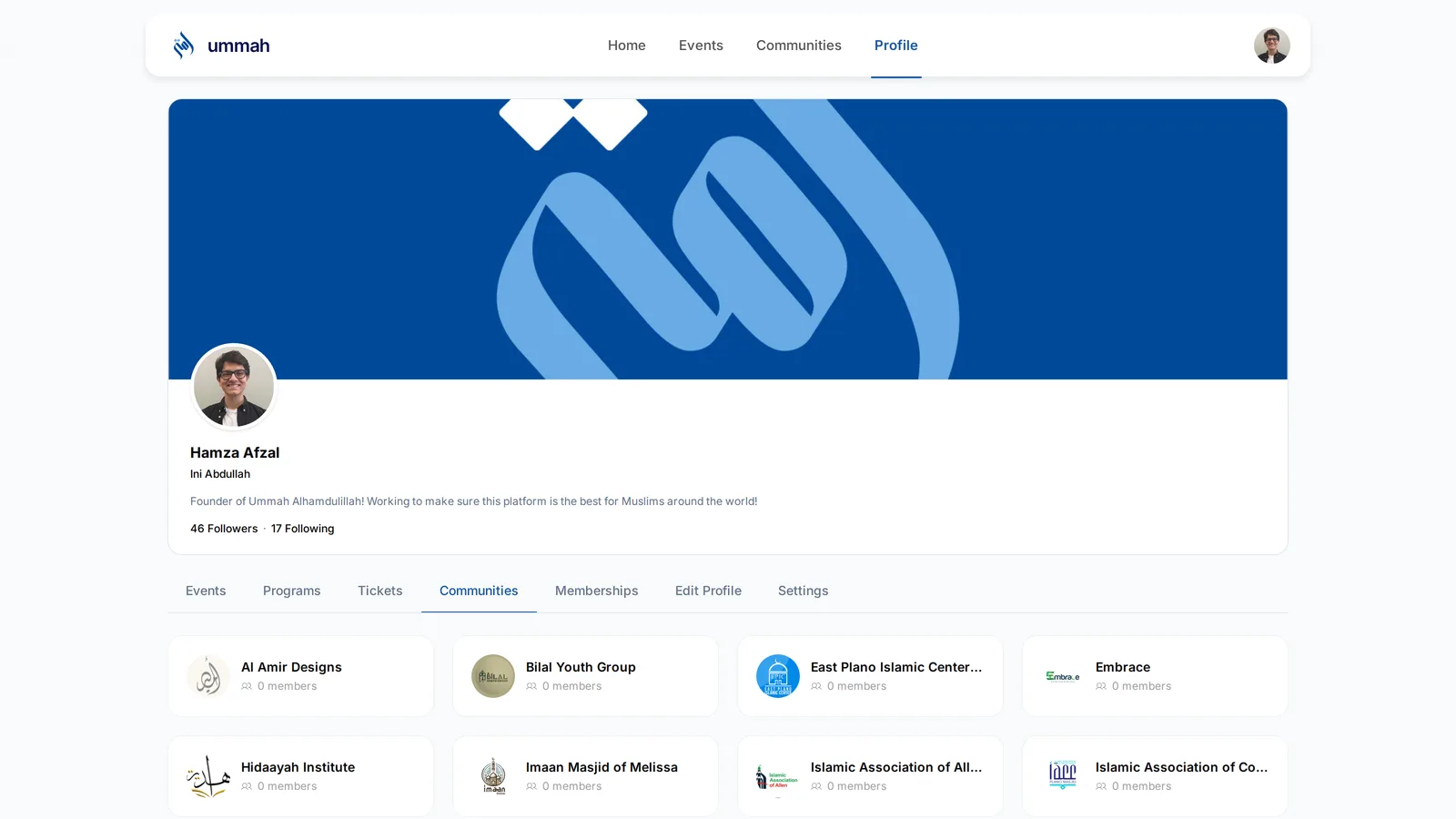This screenshot has width=1456, height=819.
Task: Open the Memberships tab
Action: (597, 591)
